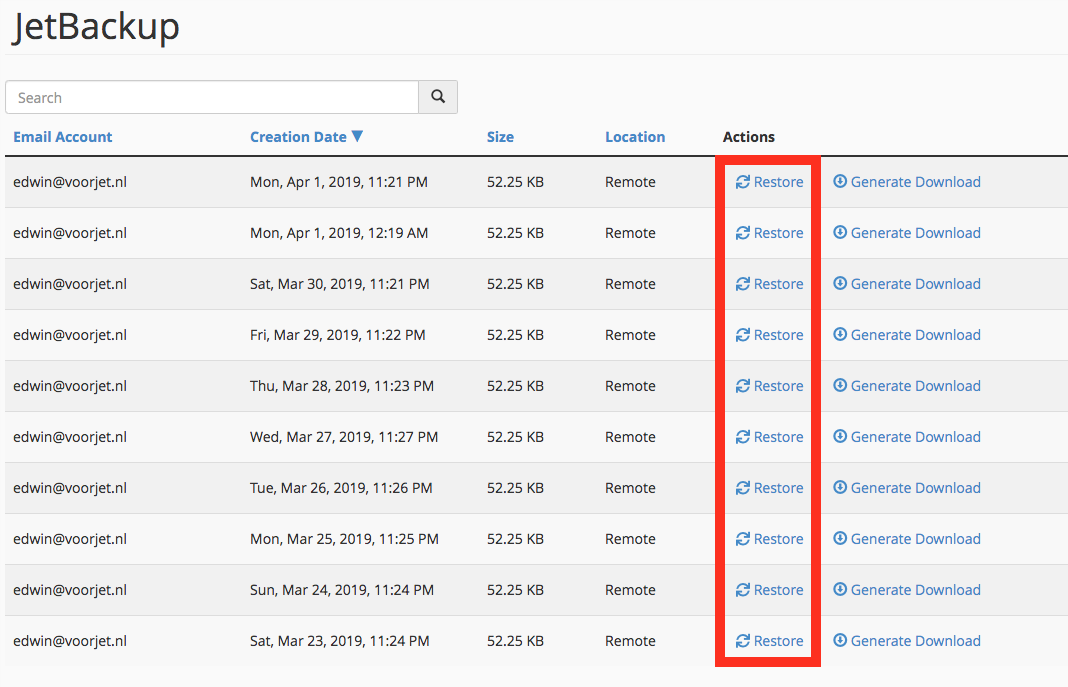Click the Actions column header
Screen dimensions: 1068x687
[749, 137]
